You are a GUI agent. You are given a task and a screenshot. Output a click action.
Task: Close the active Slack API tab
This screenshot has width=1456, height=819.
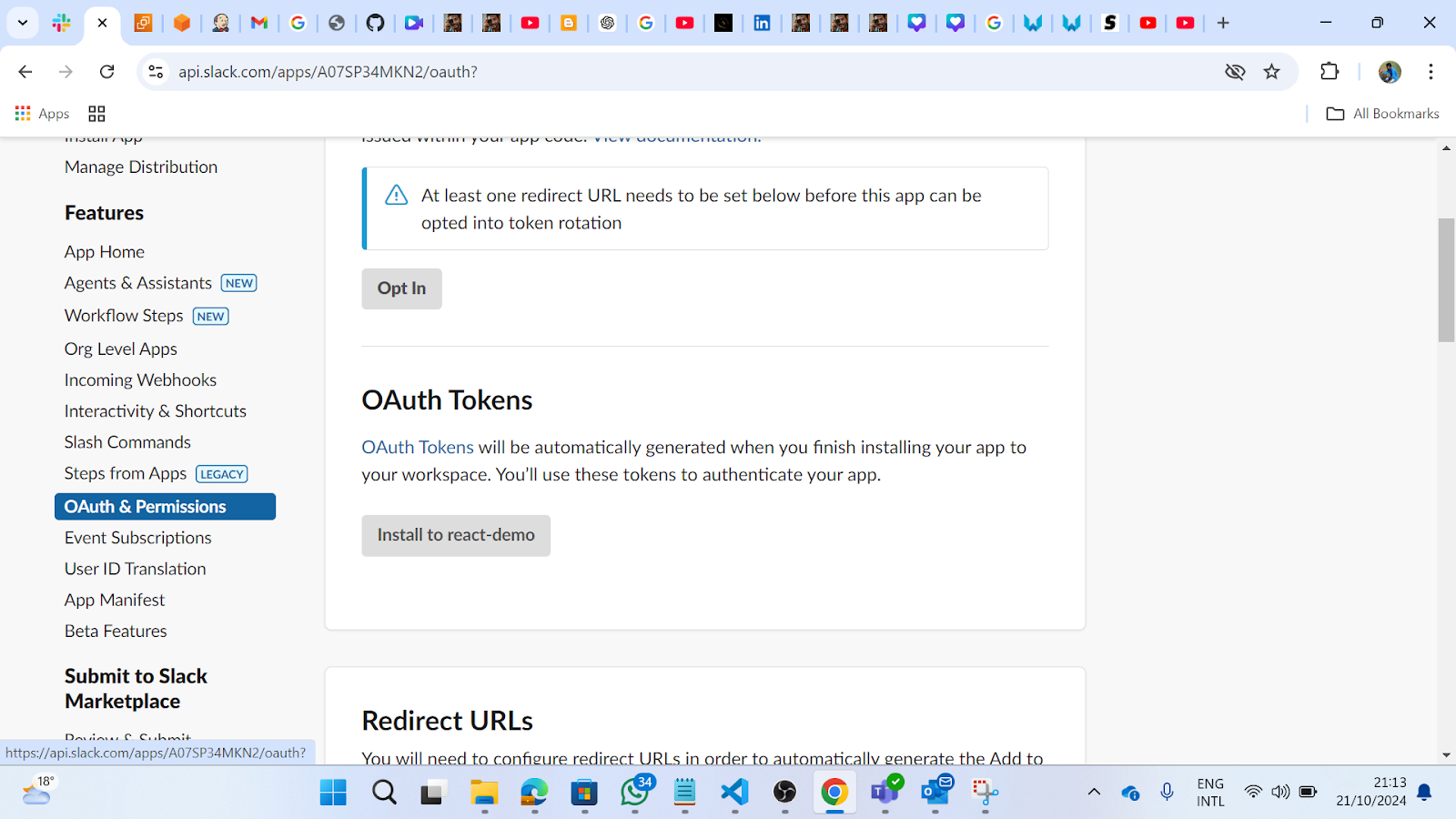102,23
